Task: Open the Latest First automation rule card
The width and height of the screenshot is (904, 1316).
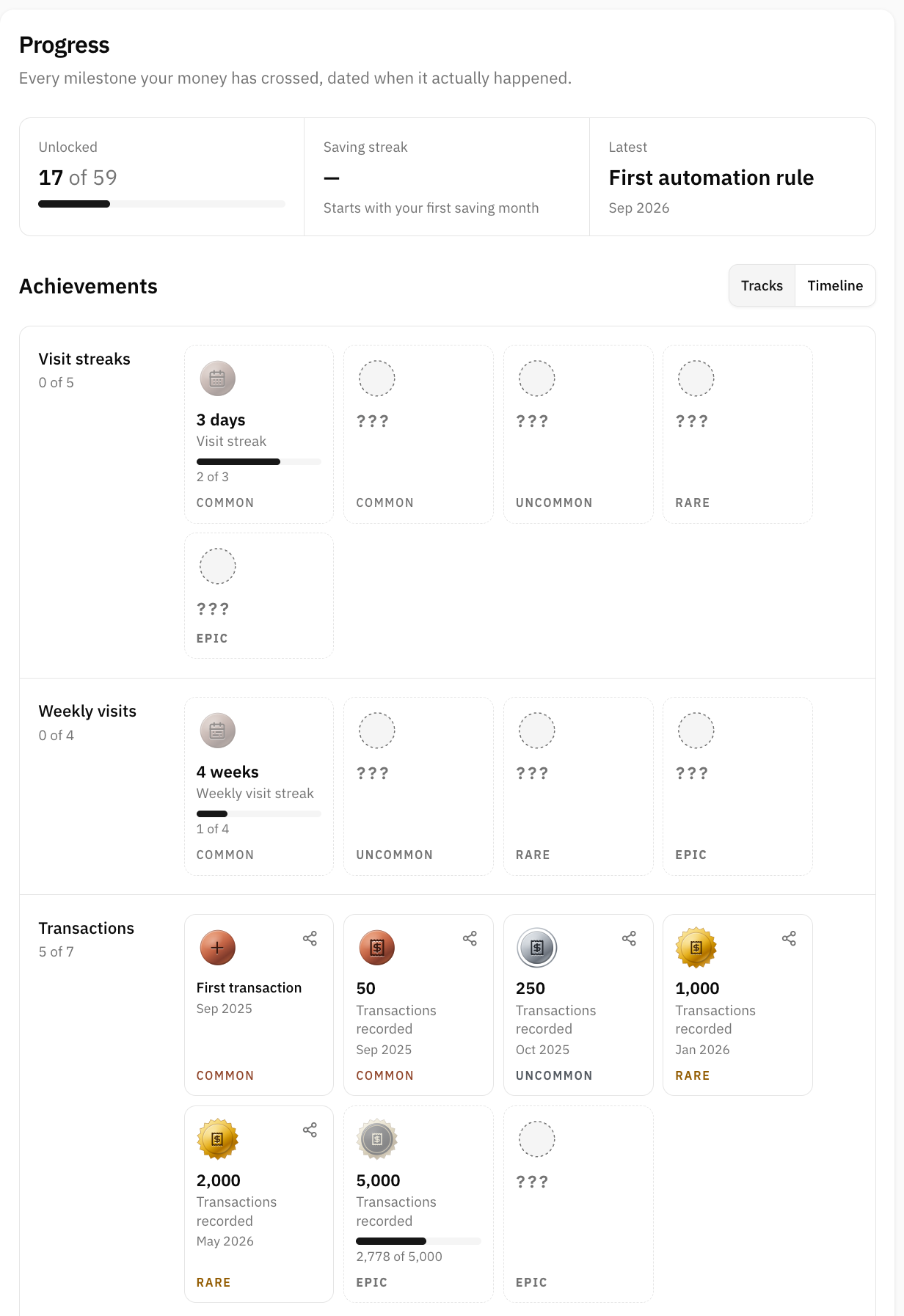Action: 732,177
